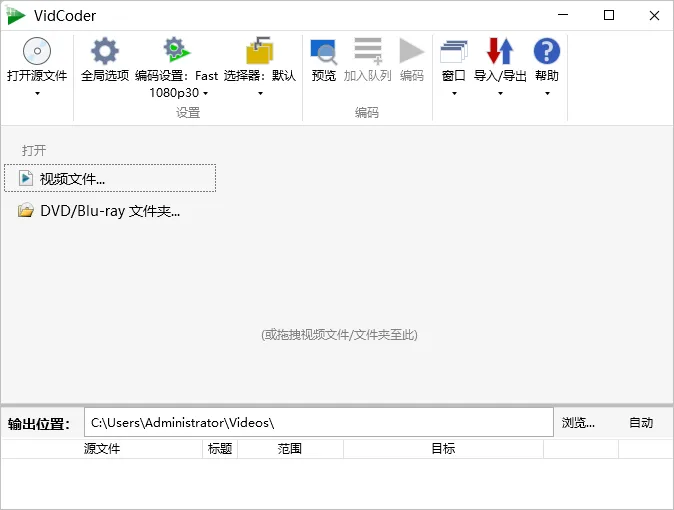Click the add to queue icon

(368, 51)
